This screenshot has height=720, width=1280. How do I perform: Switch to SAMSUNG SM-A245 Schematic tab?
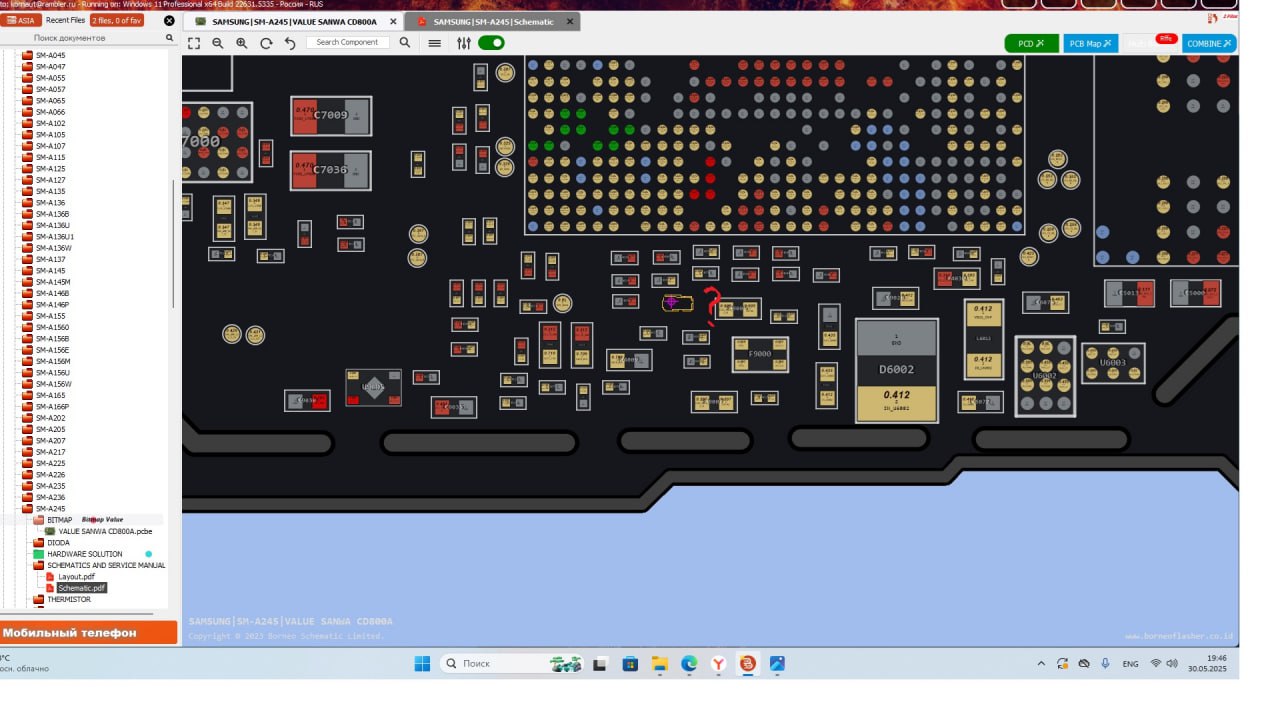pos(493,21)
